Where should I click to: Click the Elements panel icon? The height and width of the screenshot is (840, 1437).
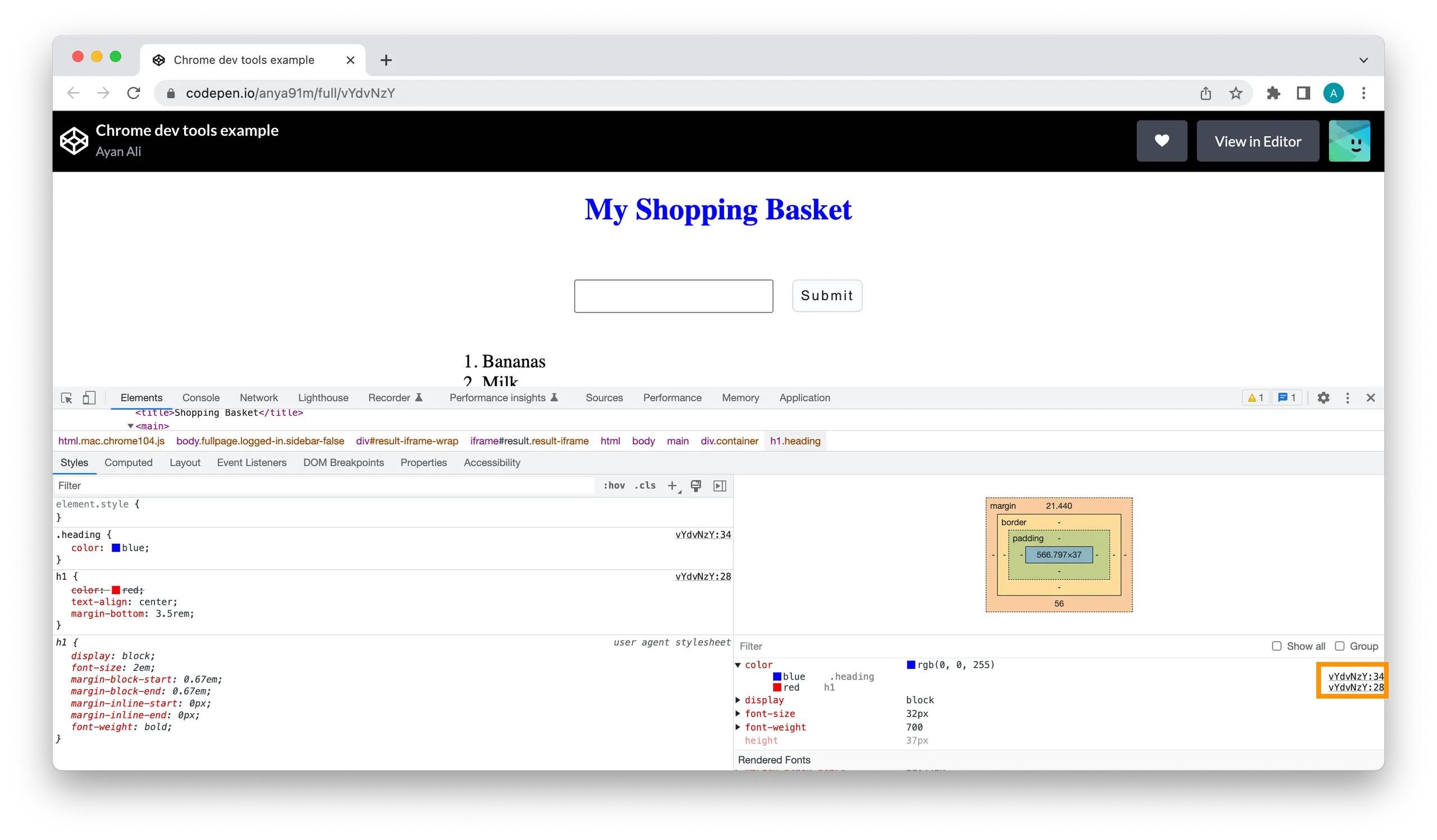[x=140, y=397]
